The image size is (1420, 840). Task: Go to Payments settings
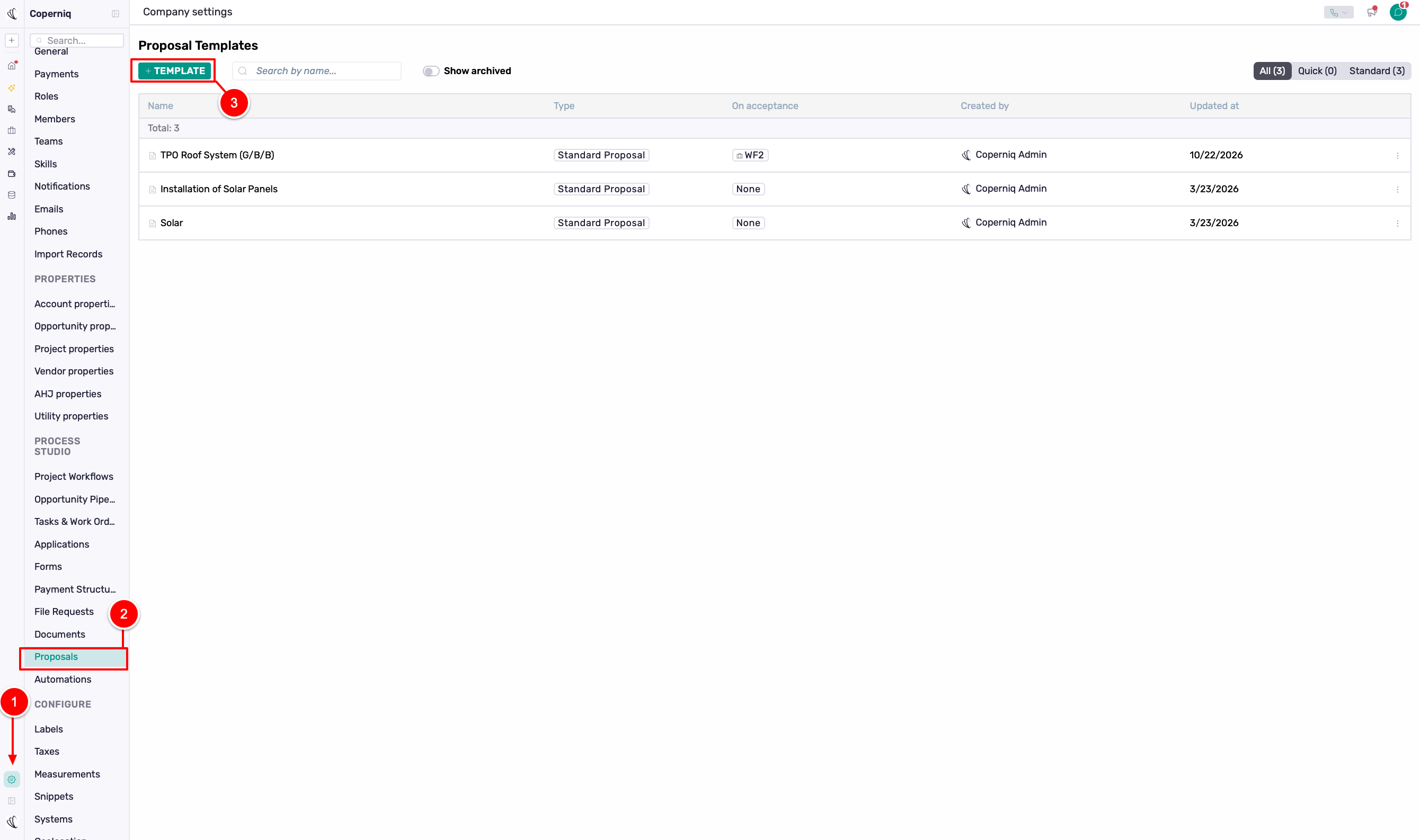coord(57,74)
